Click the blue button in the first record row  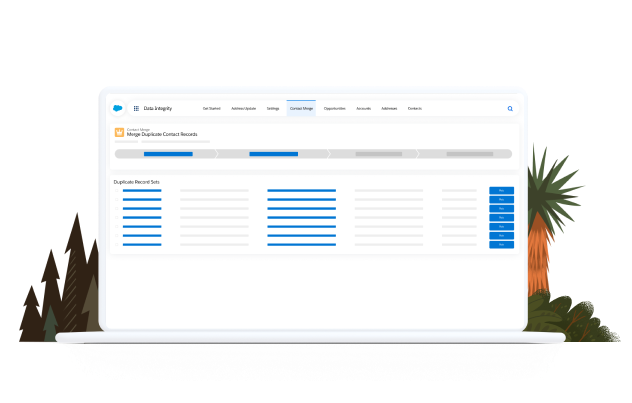click(501, 191)
